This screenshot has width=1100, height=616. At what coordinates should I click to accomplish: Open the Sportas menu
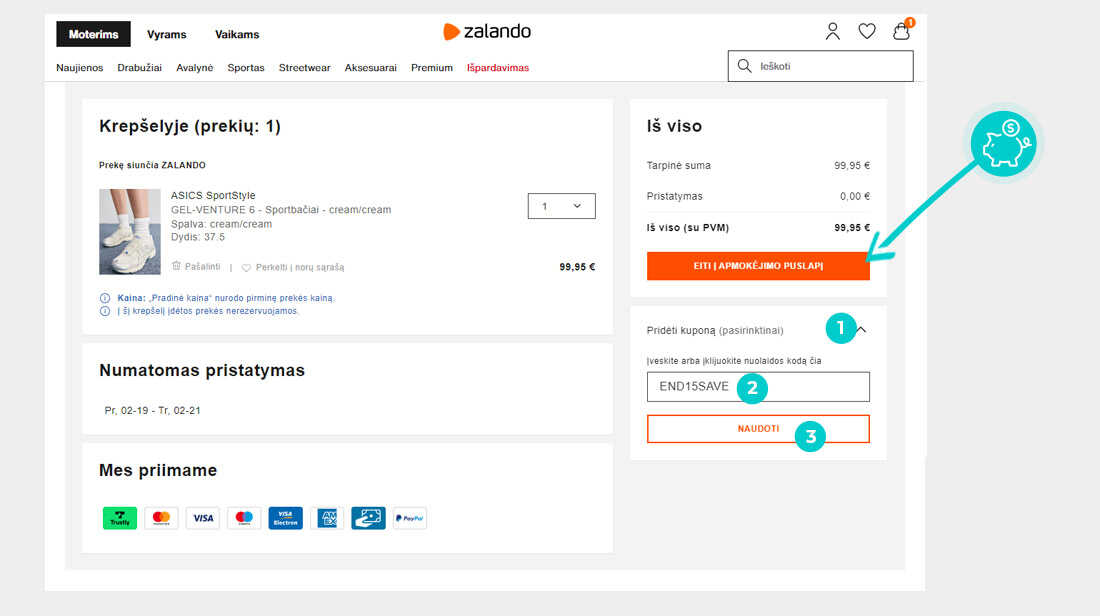pyautogui.click(x=246, y=68)
